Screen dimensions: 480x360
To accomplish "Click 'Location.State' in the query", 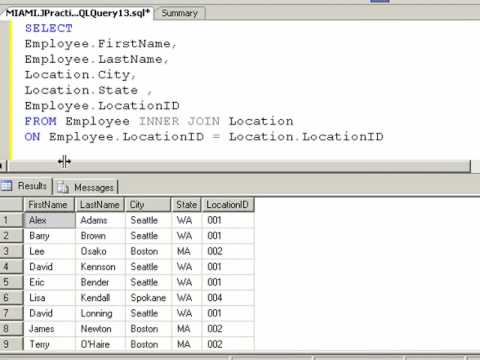I will (x=81, y=90).
